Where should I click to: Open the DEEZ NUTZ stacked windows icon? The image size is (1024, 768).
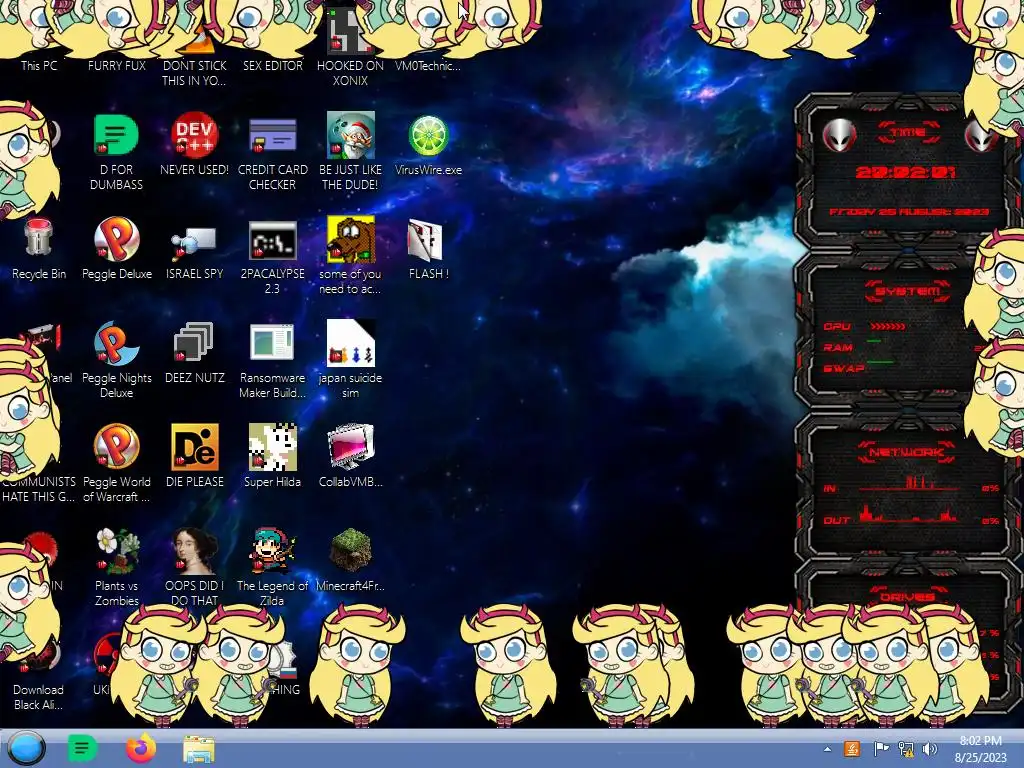coord(193,342)
